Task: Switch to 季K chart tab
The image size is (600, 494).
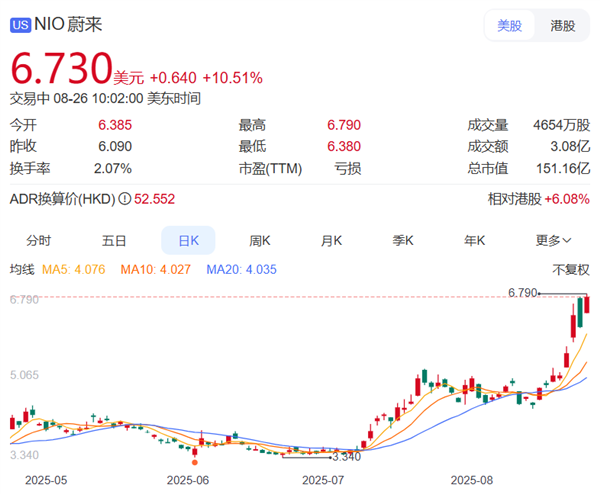Action: point(403,241)
